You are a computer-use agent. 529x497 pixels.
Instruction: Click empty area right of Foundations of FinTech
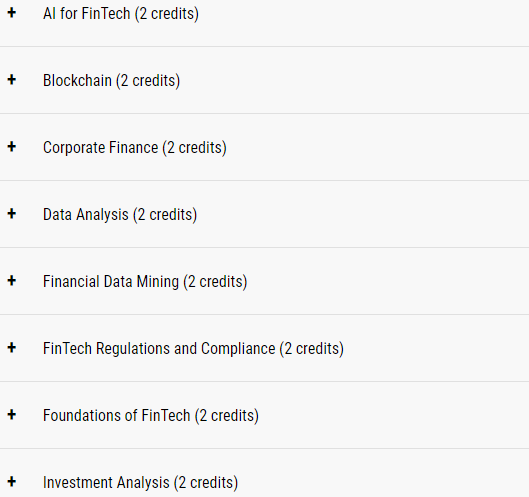(x=394, y=415)
